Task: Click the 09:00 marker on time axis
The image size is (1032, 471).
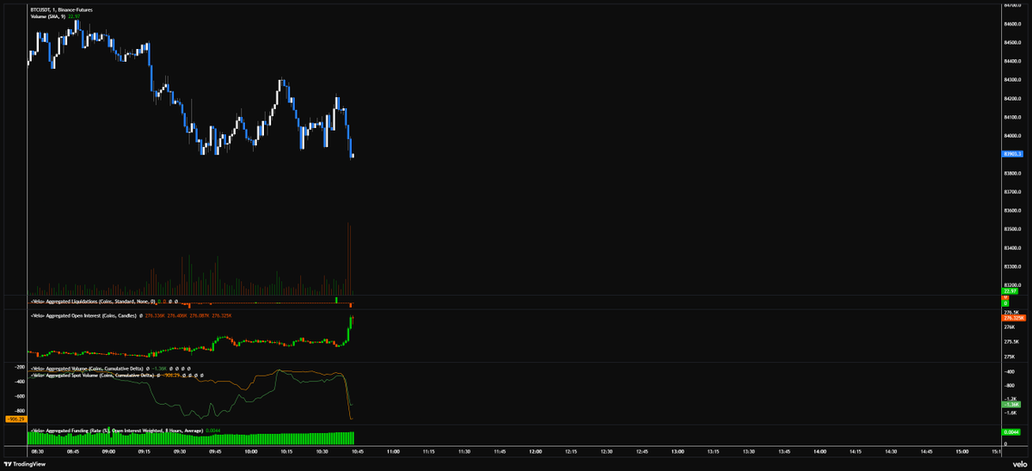Action: click(109, 452)
